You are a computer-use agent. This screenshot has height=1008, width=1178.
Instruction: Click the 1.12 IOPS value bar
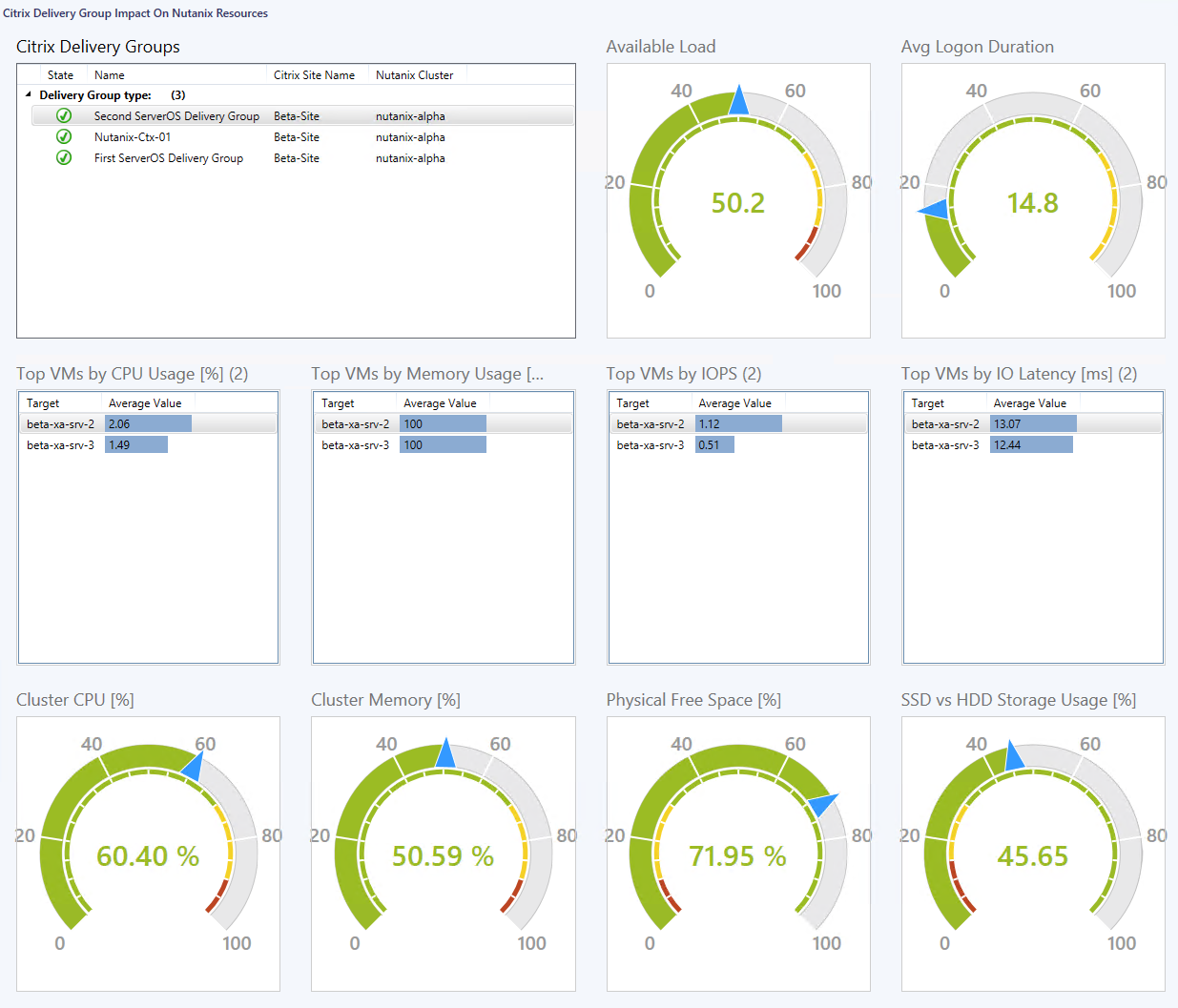[738, 423]
